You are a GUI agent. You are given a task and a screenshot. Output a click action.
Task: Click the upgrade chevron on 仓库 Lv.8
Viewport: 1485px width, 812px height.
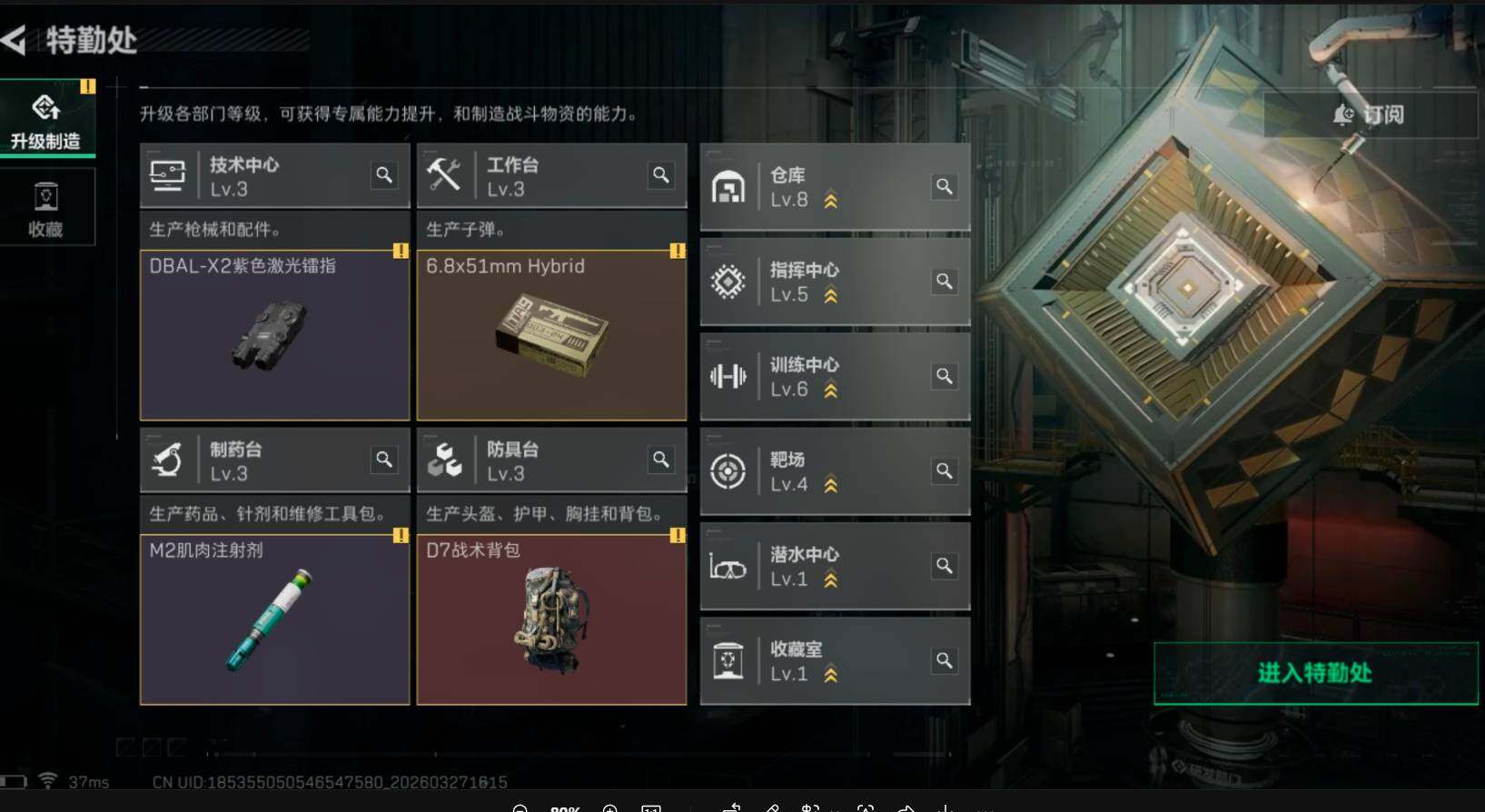(x=830, y=201)
